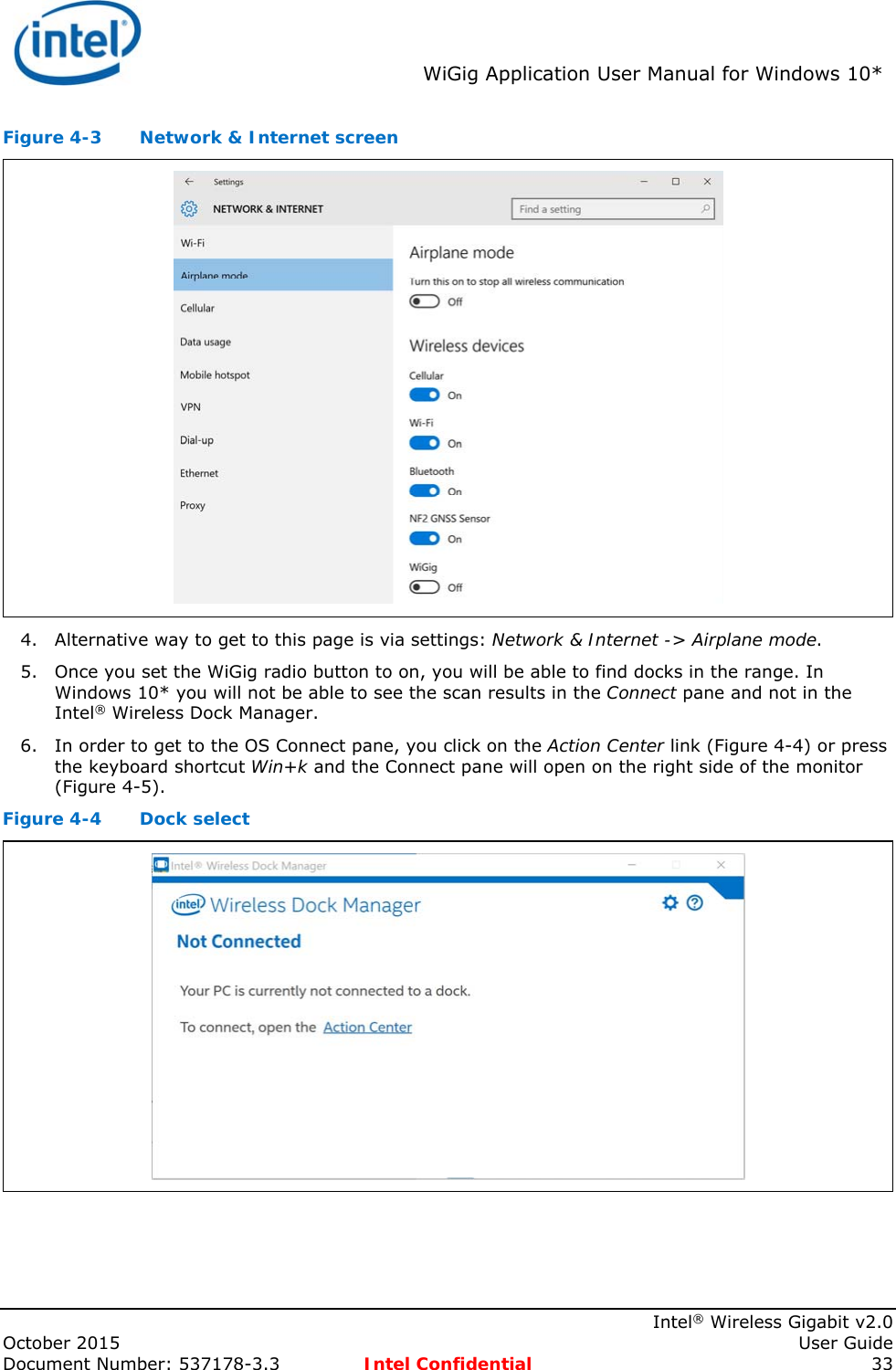Toggle the Wi-Fi wireless device switch
896x1370 pixels.
click(424, 443)
